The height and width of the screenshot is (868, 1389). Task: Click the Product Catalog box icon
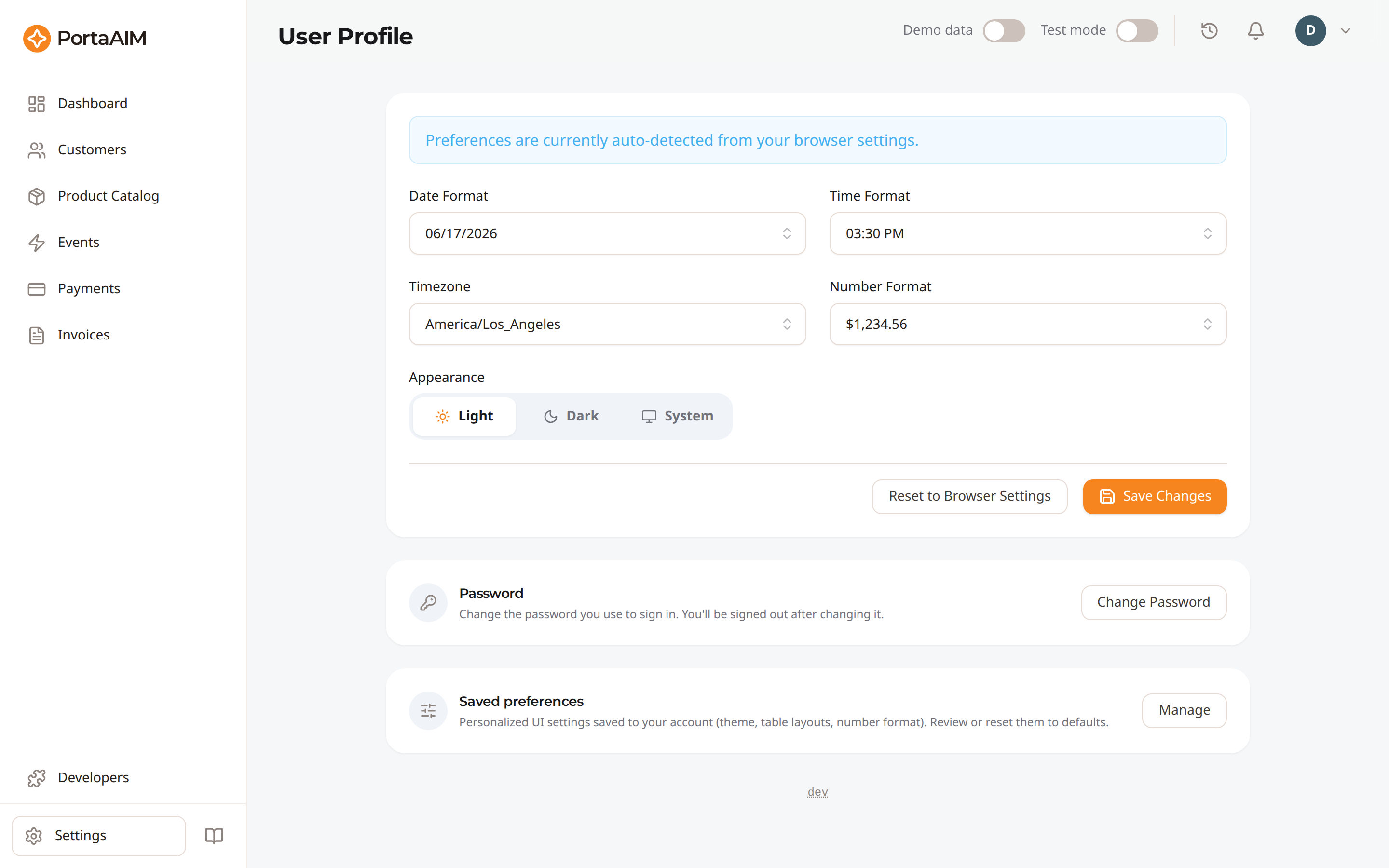tap(37, 196)
